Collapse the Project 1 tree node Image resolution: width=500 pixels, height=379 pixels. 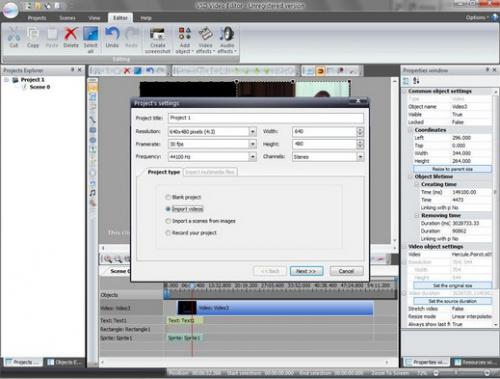click(6, 80)
